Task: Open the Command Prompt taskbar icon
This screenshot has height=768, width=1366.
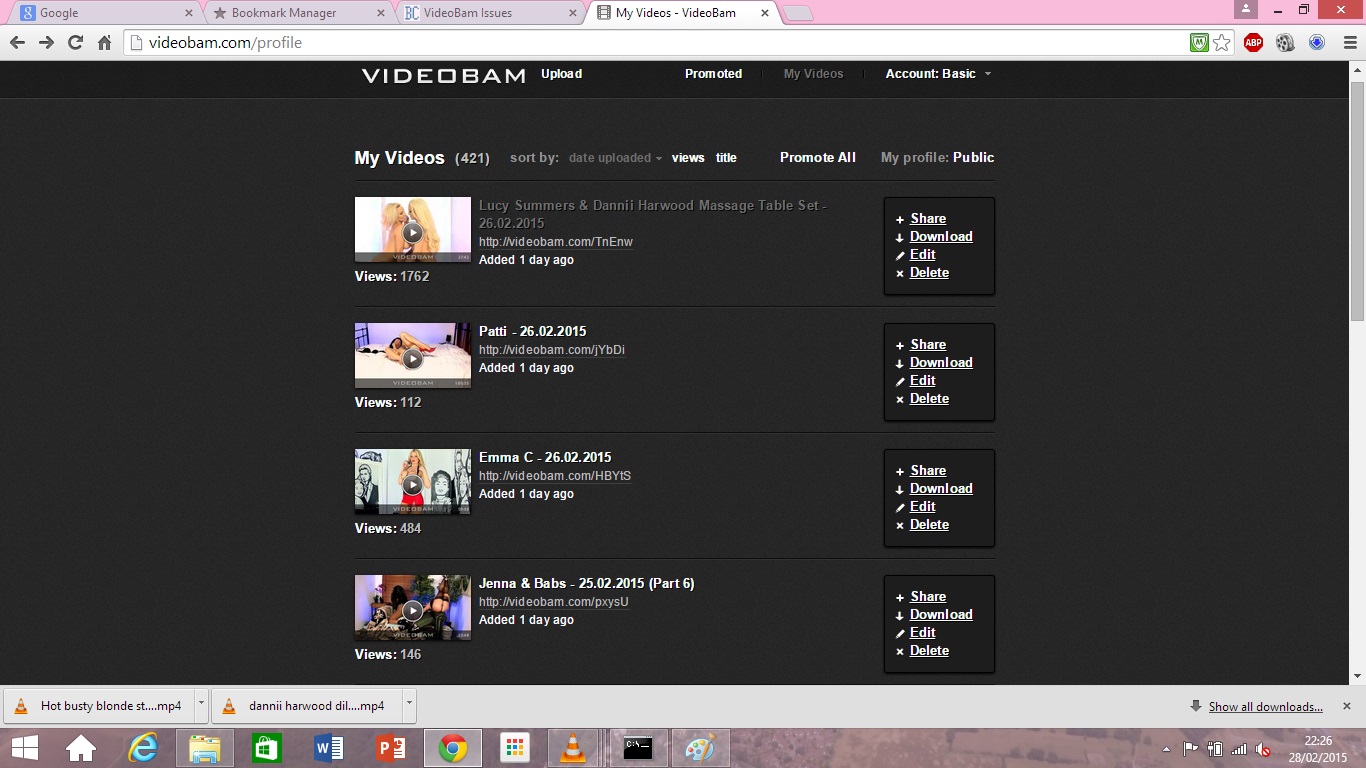Action: 638,748
